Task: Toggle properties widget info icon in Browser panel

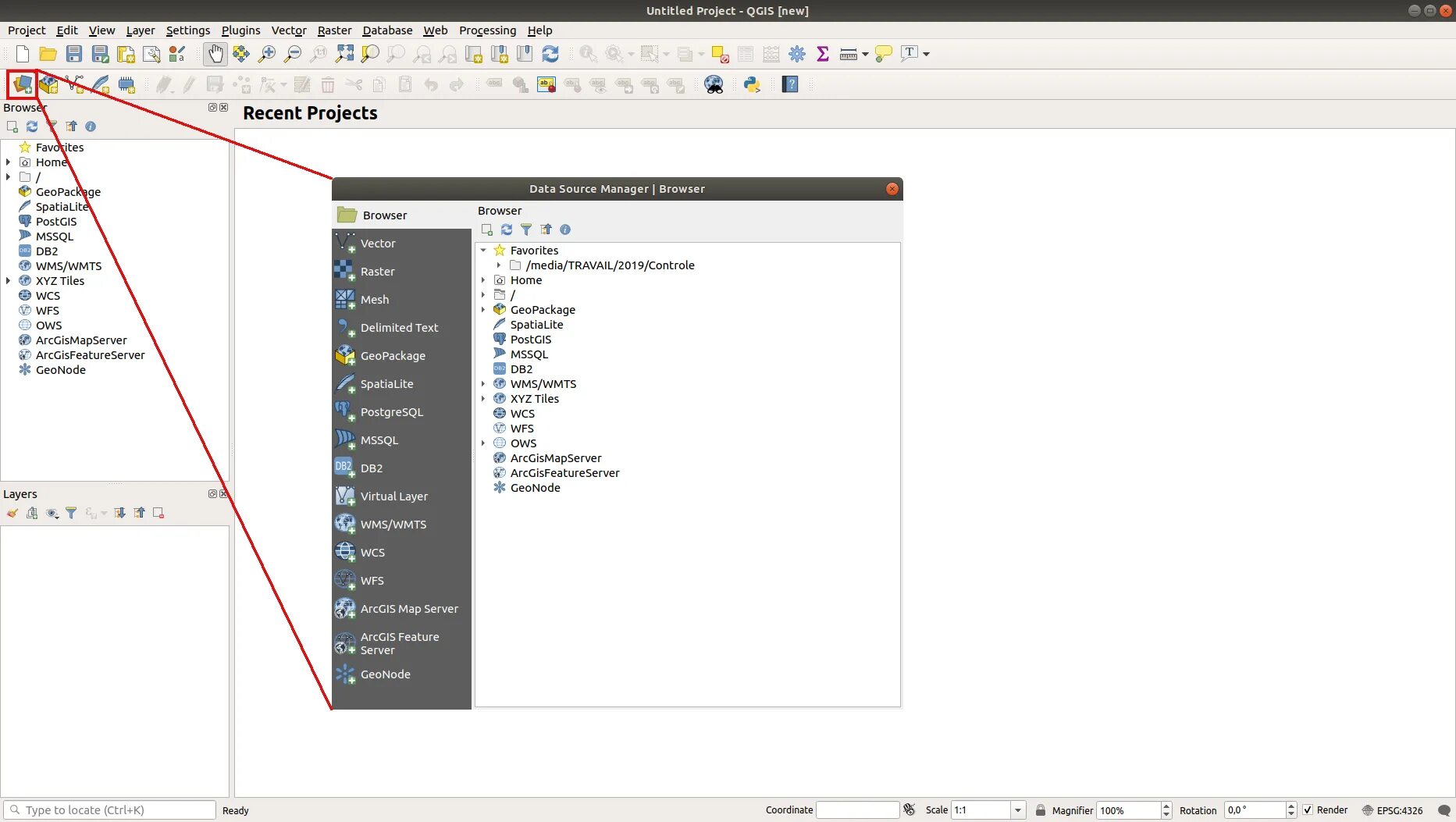Action: [x=91, y=126]
